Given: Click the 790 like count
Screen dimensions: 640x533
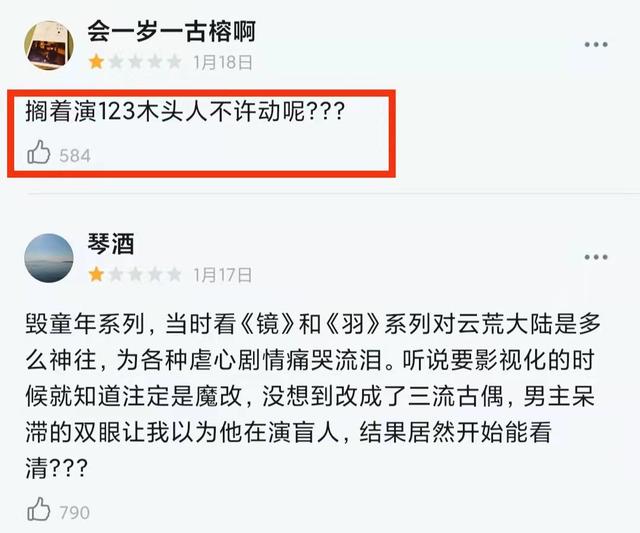Looking at the screenshot, I should tap(75, 513).
